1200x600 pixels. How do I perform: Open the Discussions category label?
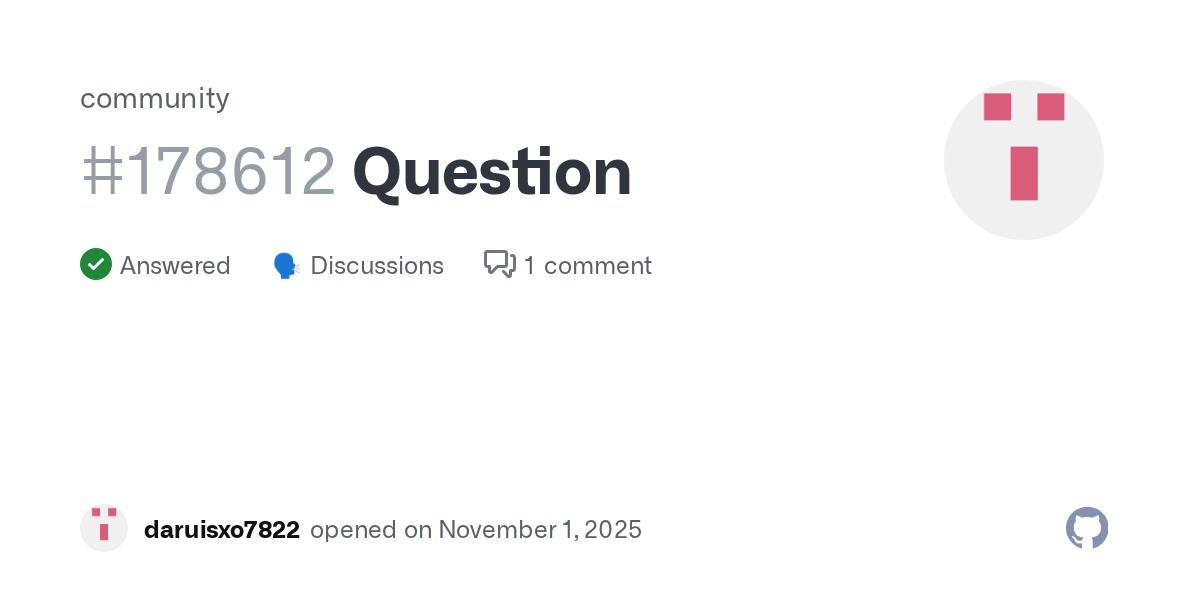click(x=377, y=266)
